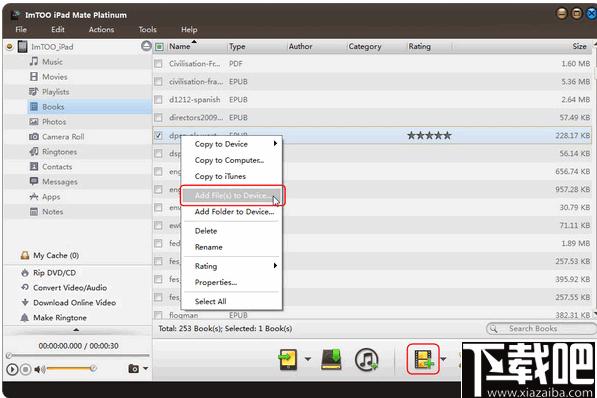This screenshot has width=597, height=398.
Task: Open the Ringtones category
Action: [x=59, y=152]
